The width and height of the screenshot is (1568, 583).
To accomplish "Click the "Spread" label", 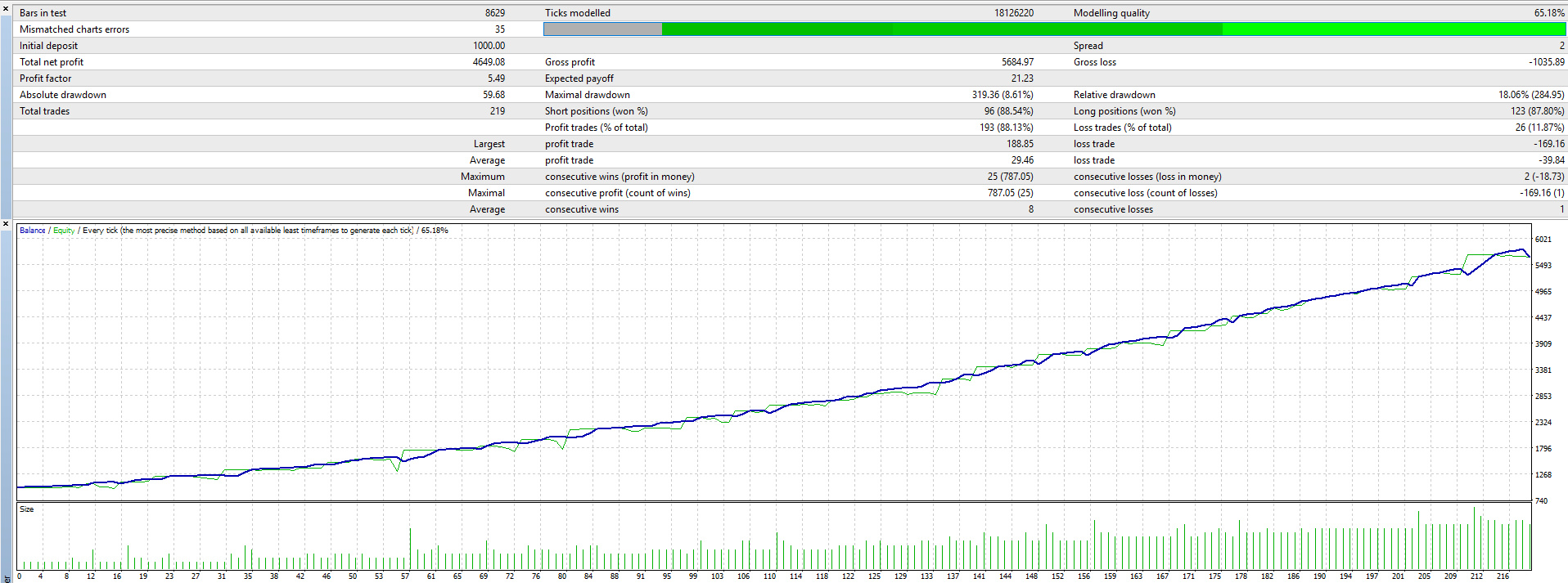I will pyautogui.click(x=1088, y=46).
